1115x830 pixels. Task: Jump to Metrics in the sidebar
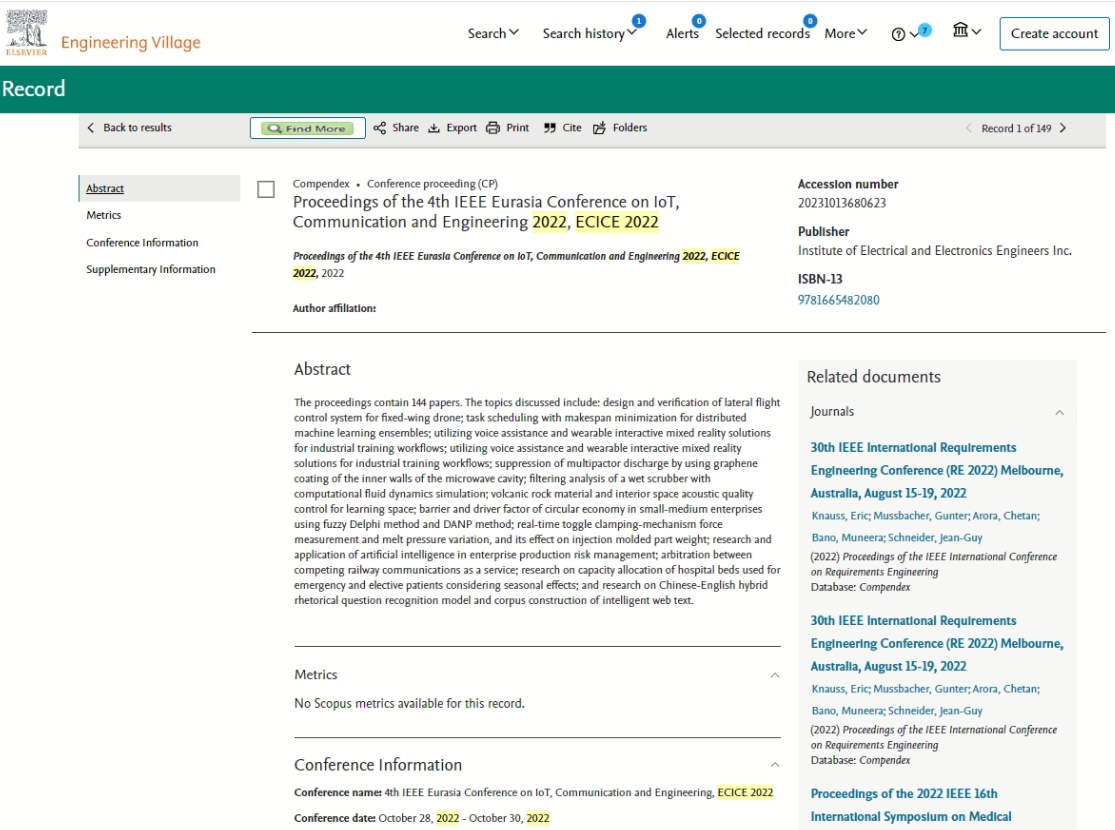pos(104,215)
